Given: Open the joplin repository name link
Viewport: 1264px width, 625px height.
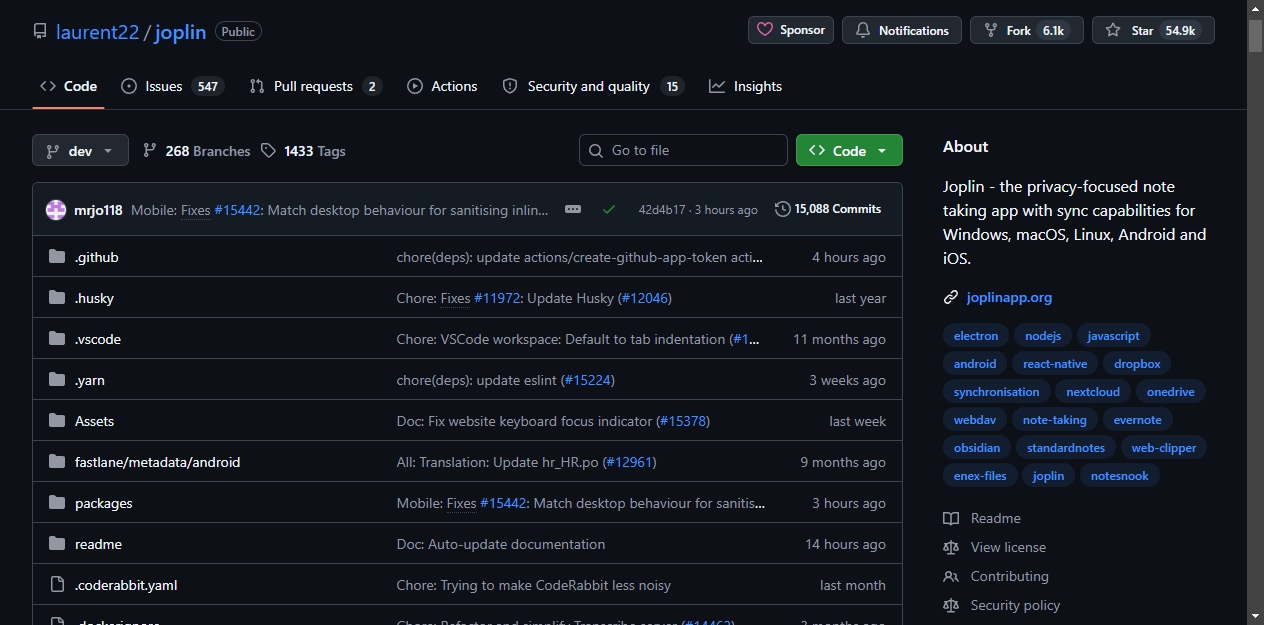Looking at the screenshot, I should (x=180, y=32).
